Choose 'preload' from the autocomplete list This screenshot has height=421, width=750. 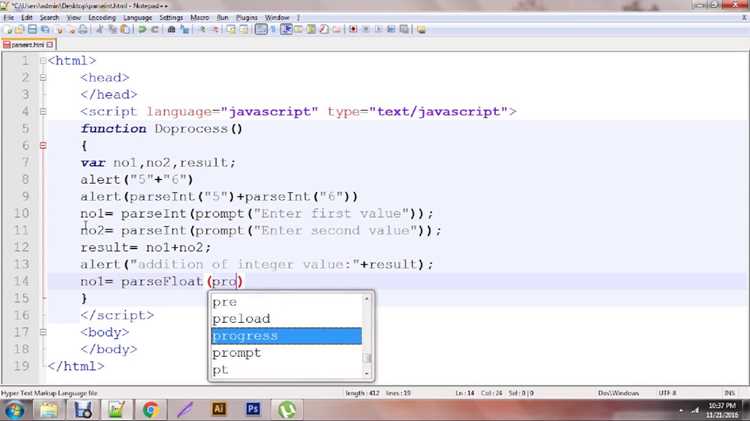(287, 319)
